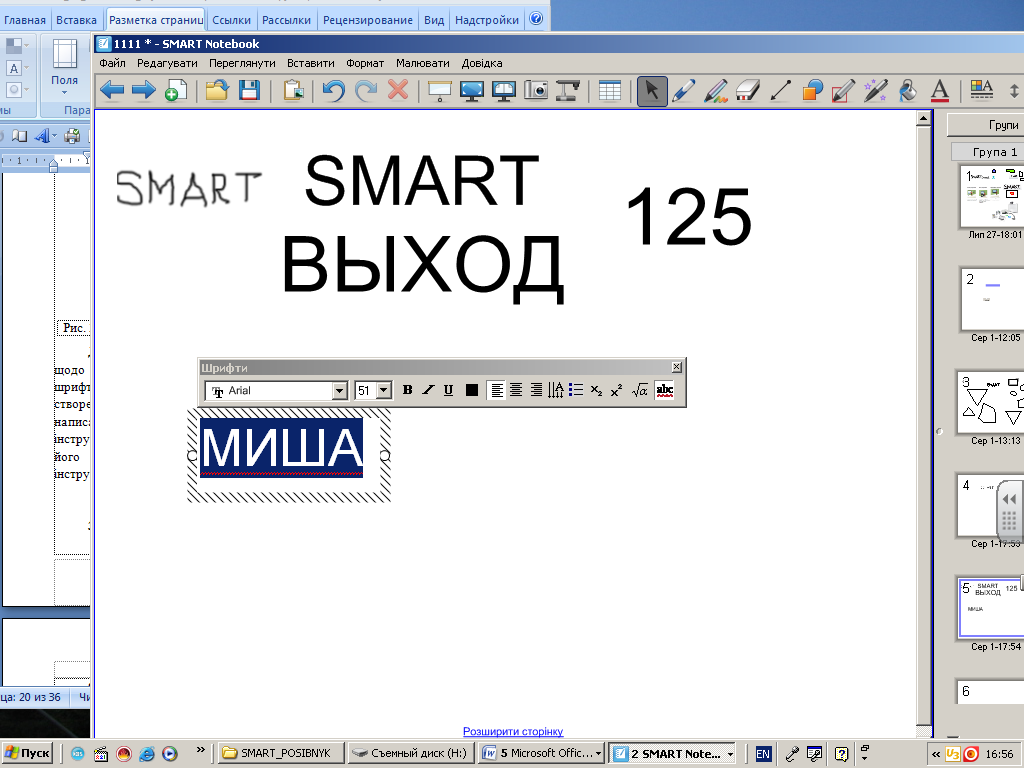This screenshot has width=1024, height=768.
Task: Select the Text tool with letter A
Action: click(940, 90)
